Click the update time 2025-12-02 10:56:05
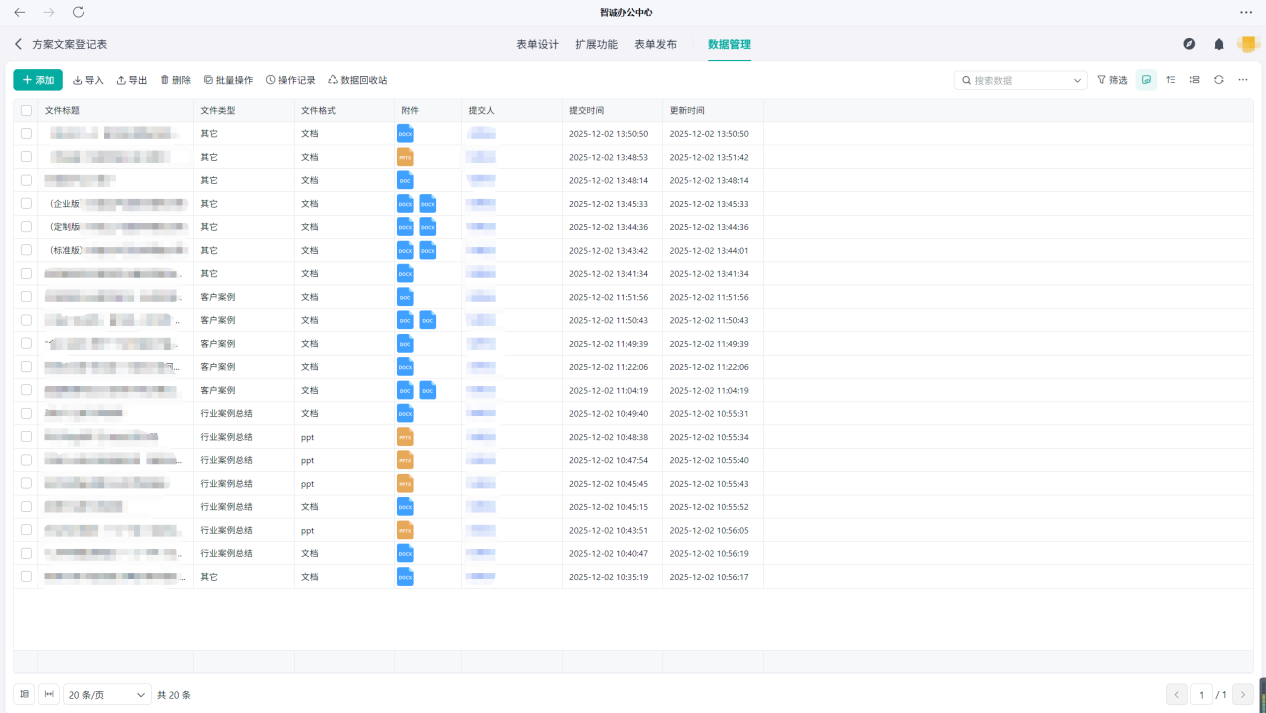 (x=709, y=530)
